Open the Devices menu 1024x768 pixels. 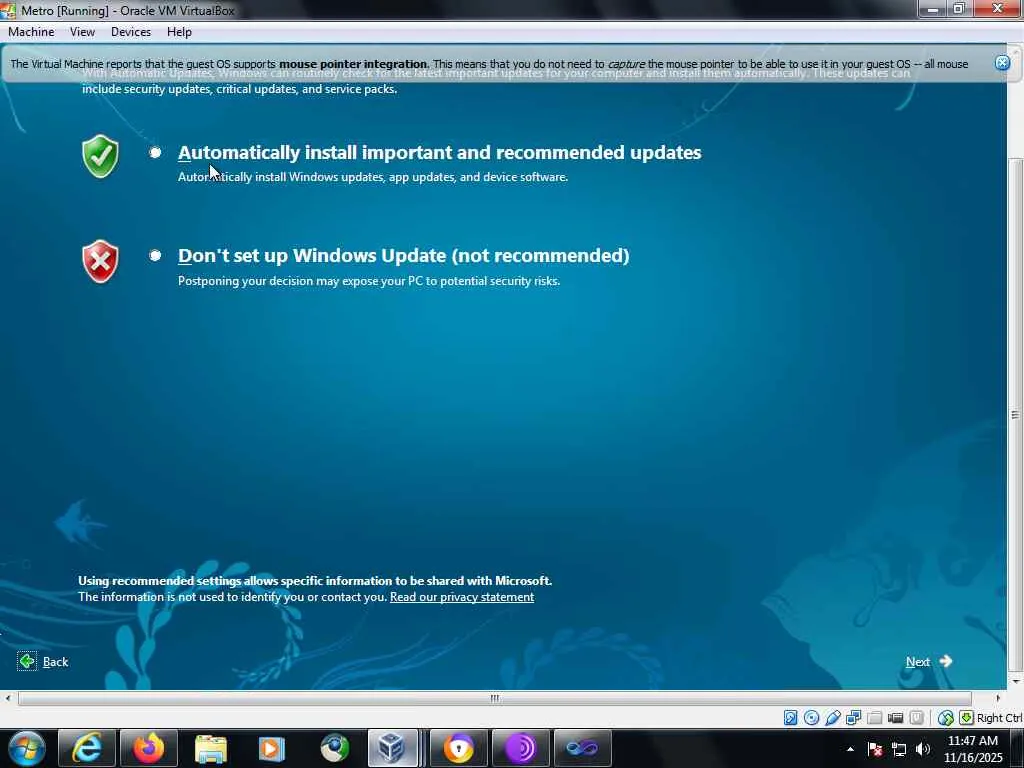(x=131, y=32)
